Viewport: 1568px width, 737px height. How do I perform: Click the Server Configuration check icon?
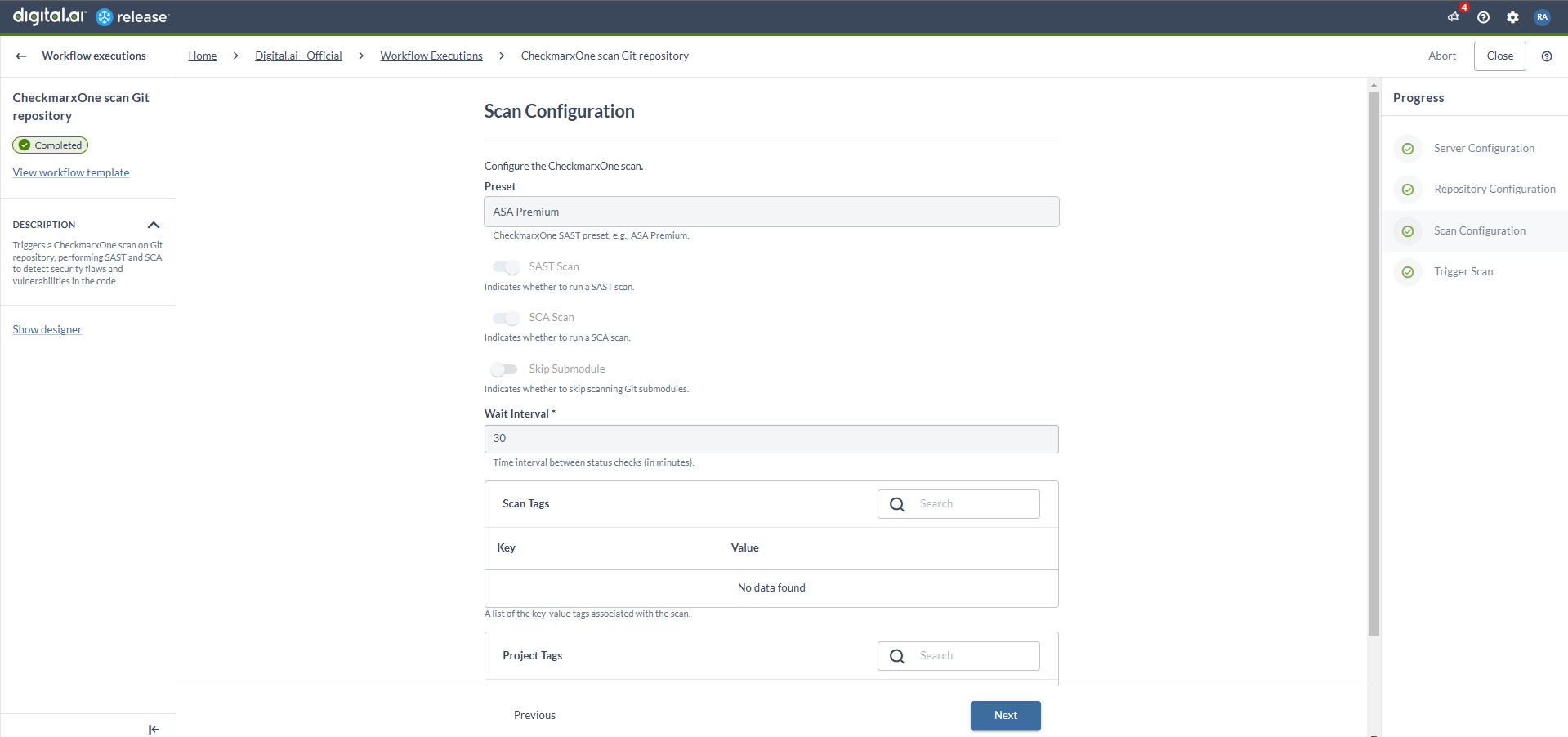[x=1408, y=149]
